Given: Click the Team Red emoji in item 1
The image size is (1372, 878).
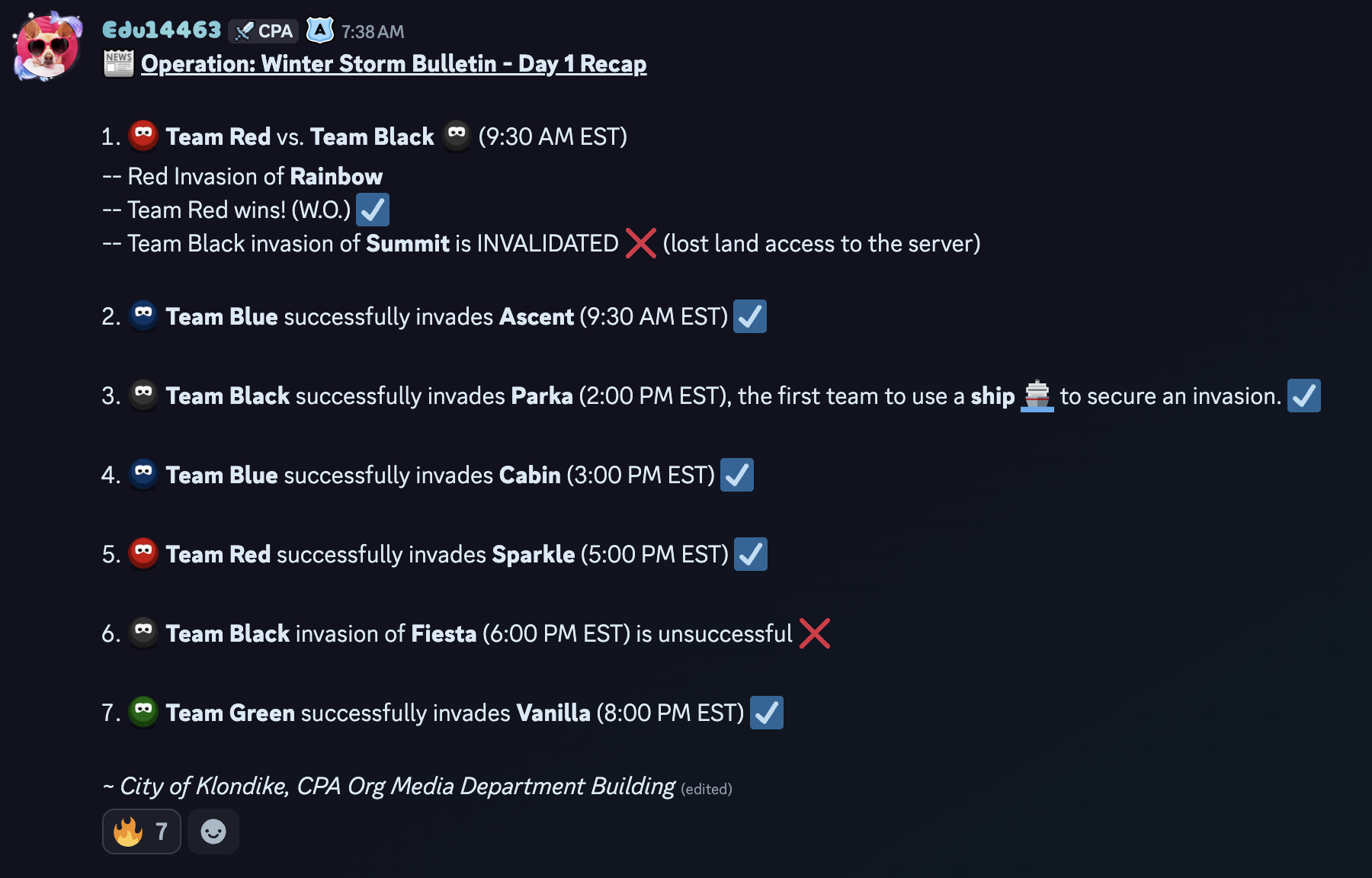Looking at the screenshot, I should click(x=143, y=136).
